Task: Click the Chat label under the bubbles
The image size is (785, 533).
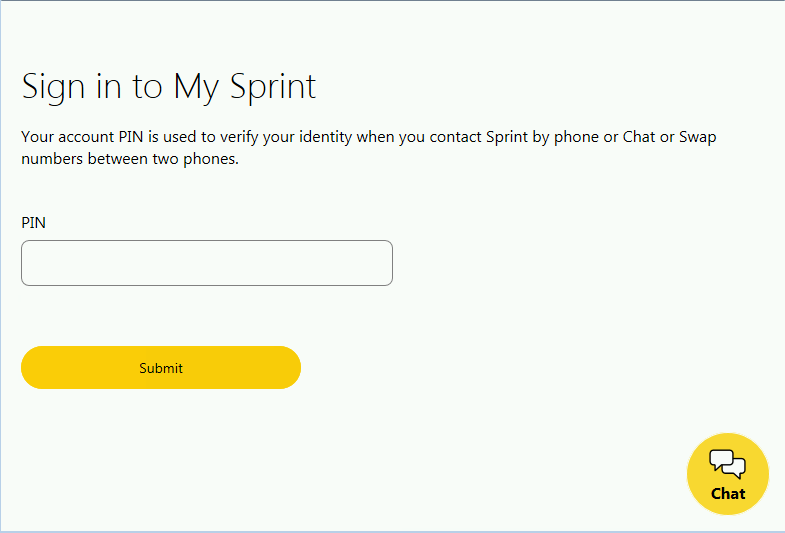Action: click(728, 493)
